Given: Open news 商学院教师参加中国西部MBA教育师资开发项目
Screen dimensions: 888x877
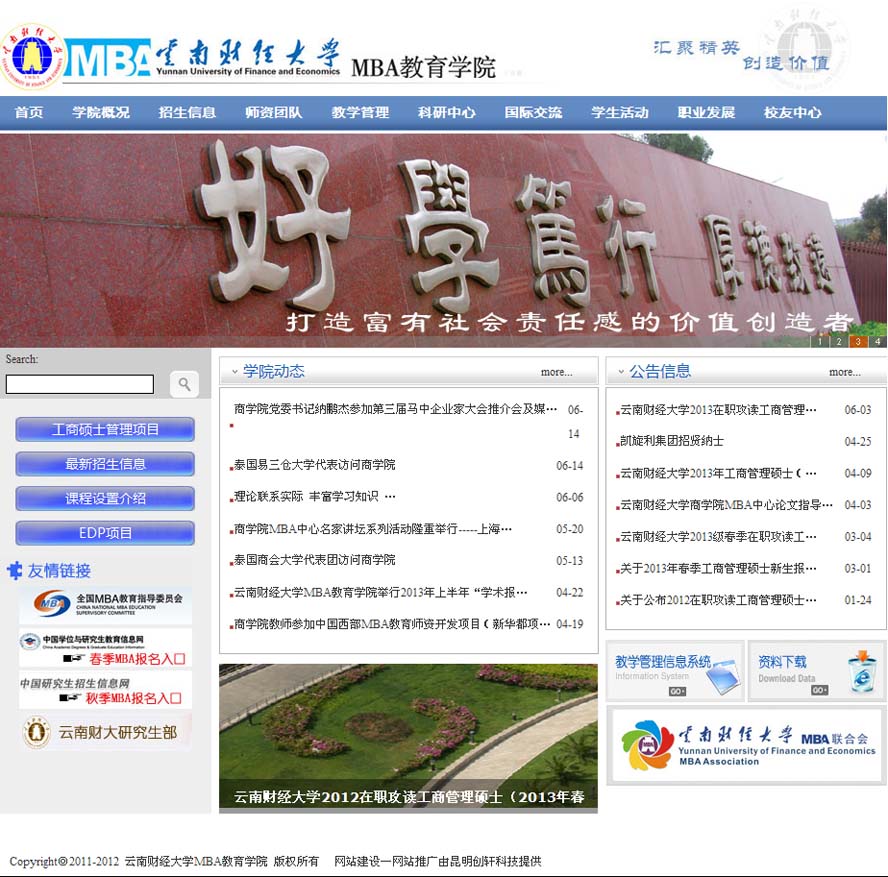Looking at the screenshot, I should 392,624.
